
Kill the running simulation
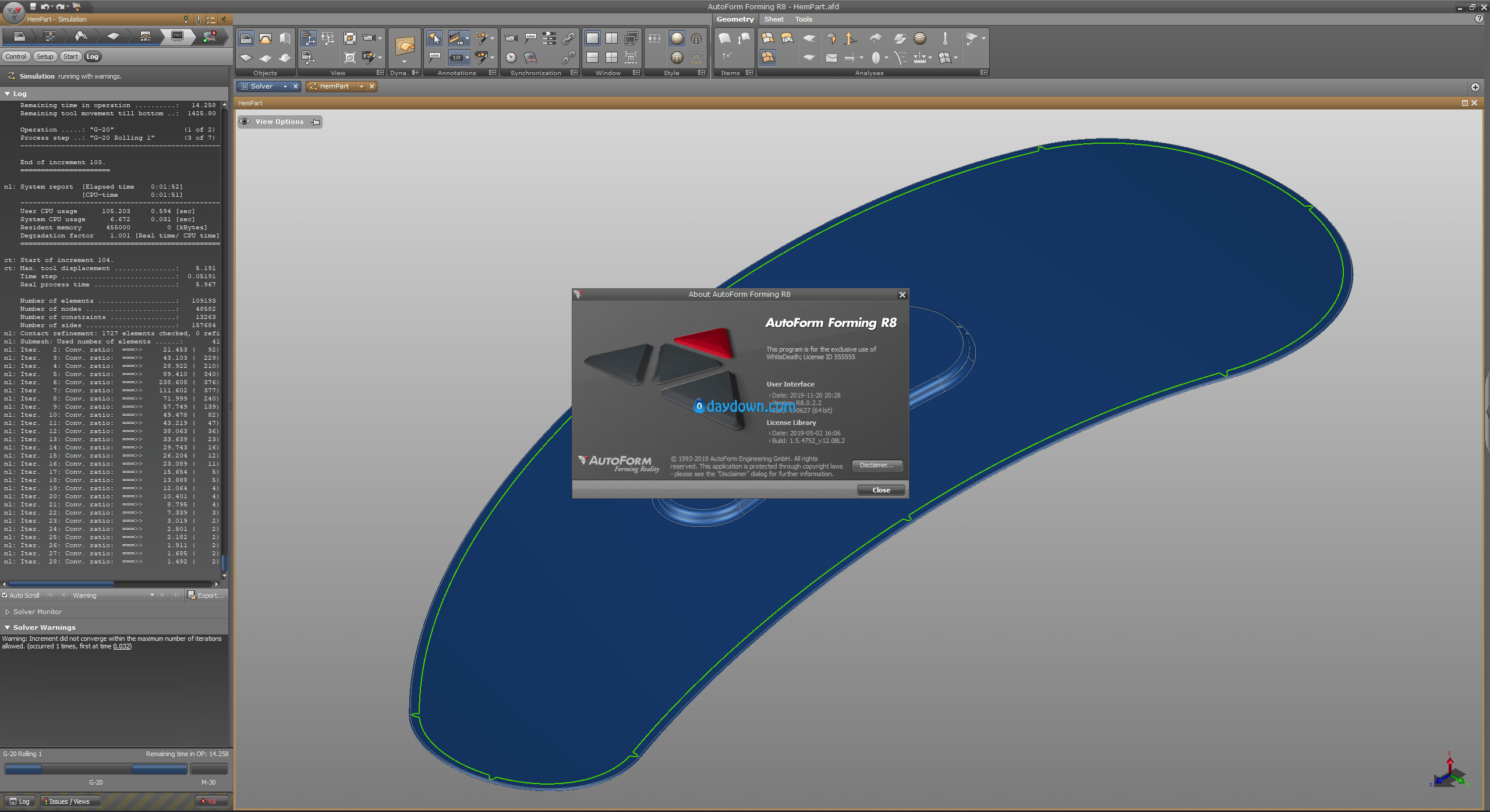pyautogui.click(x=211, y=802)
